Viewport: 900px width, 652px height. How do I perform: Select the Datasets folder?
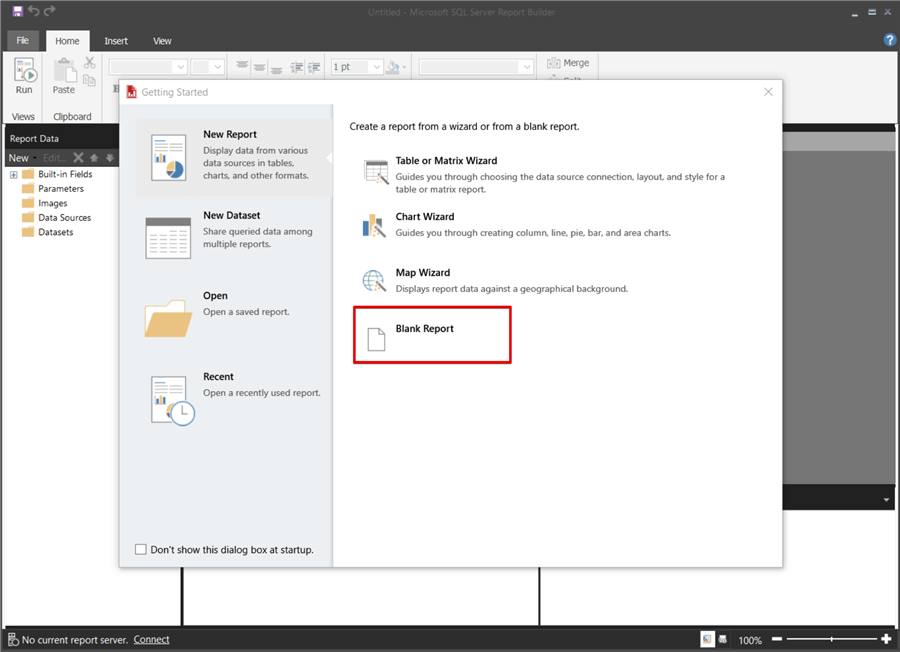(x=48, y=232)
